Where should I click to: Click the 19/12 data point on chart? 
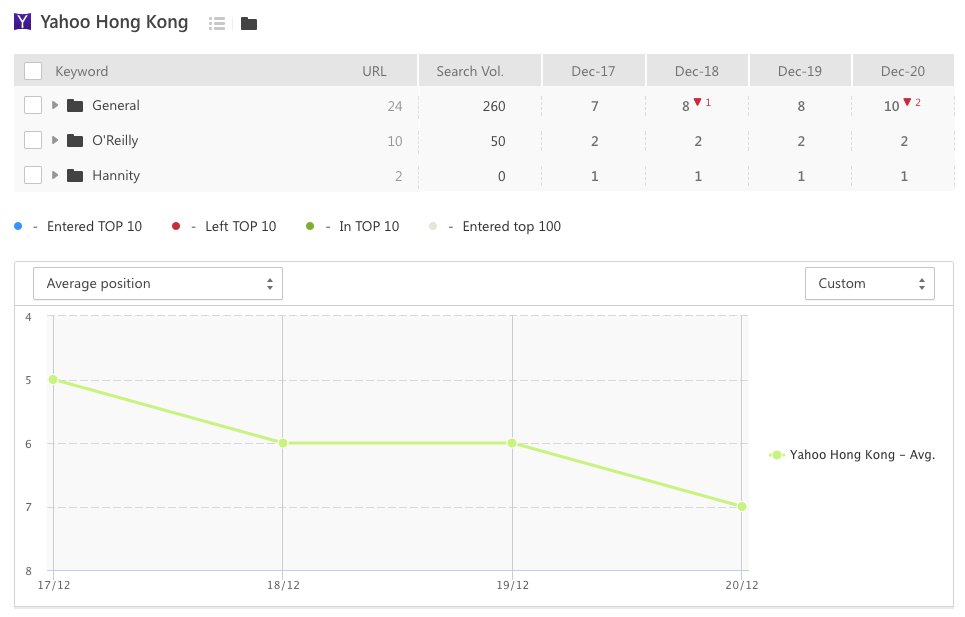tap(512, 443)
